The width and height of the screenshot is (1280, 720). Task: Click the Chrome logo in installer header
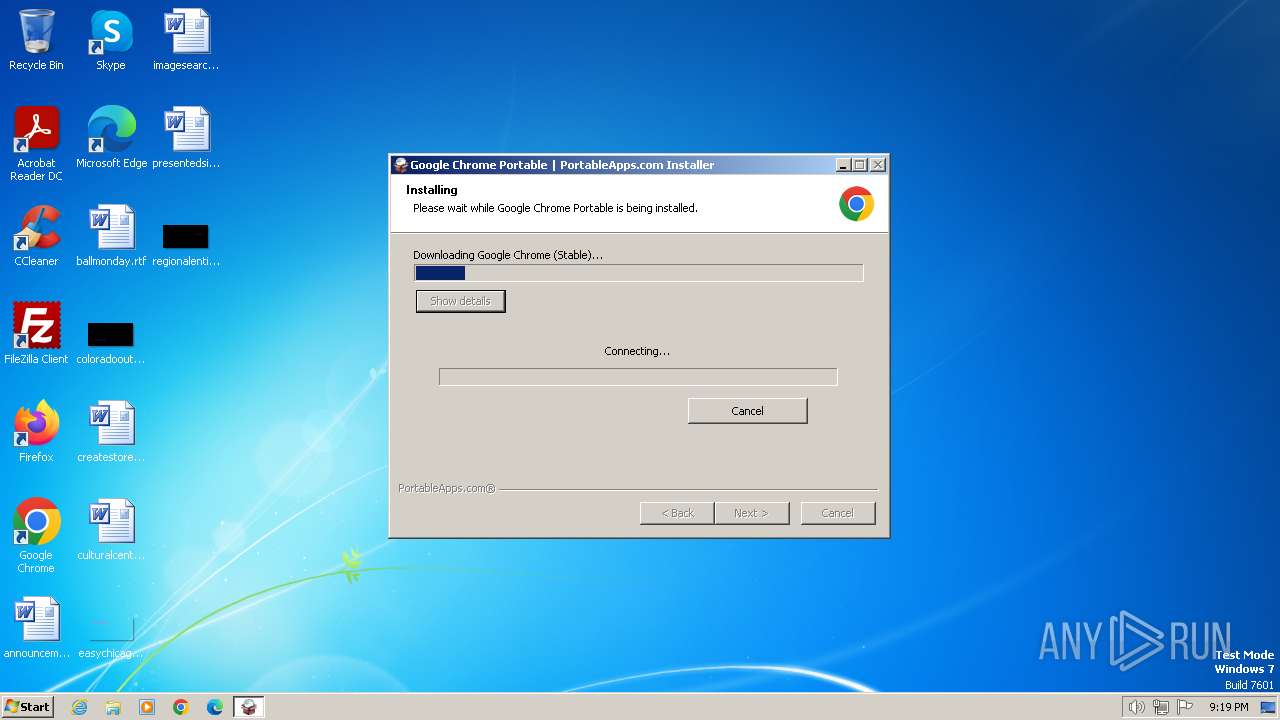[856, 204]
